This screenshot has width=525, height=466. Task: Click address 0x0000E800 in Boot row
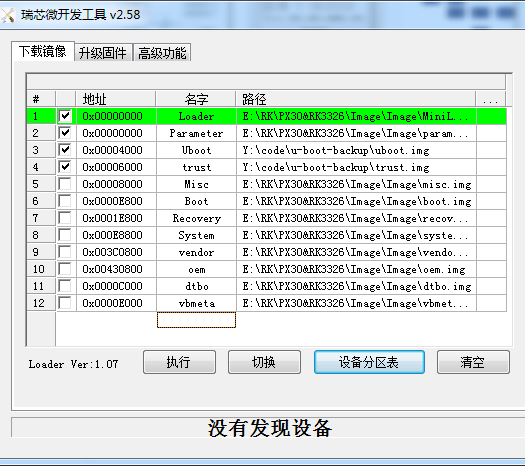click(x=116, y=201)
